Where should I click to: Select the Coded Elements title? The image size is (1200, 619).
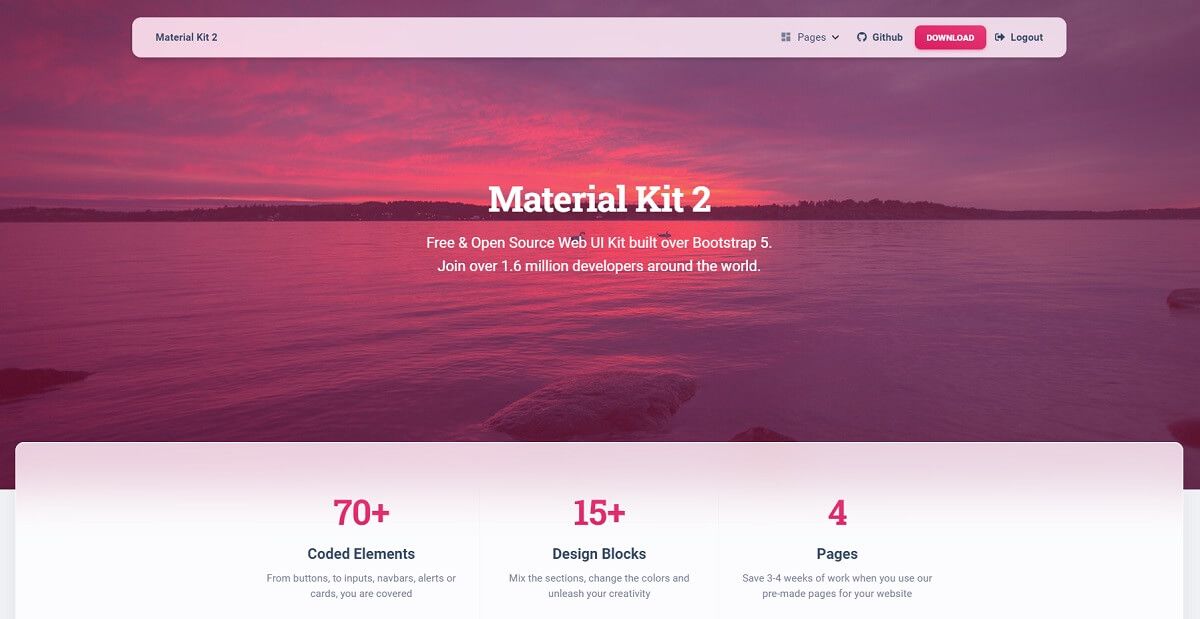(x=361, y=553)
